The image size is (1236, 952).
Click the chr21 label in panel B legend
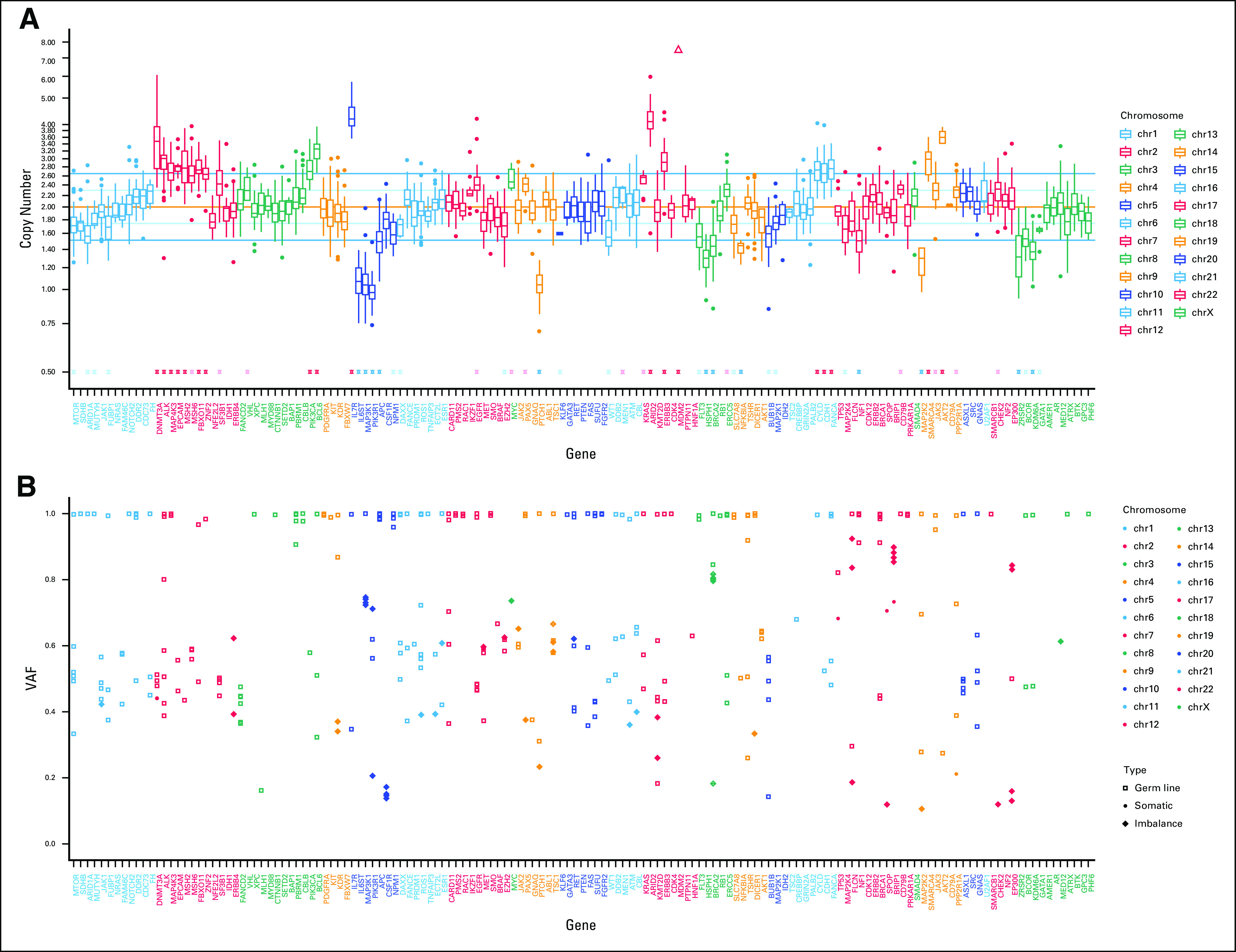tap(1200, 671)
